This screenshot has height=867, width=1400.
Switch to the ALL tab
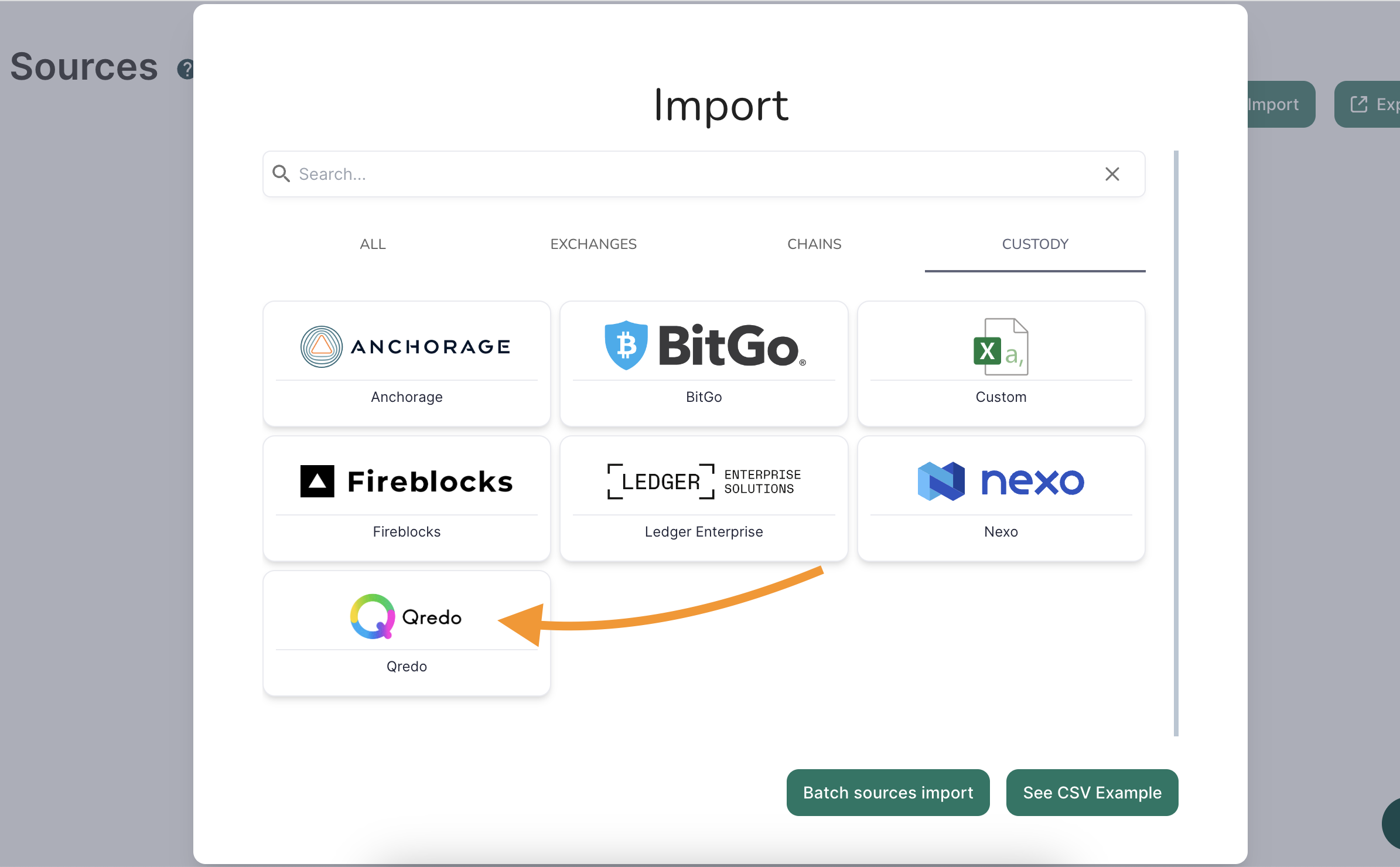pos(373,244)
